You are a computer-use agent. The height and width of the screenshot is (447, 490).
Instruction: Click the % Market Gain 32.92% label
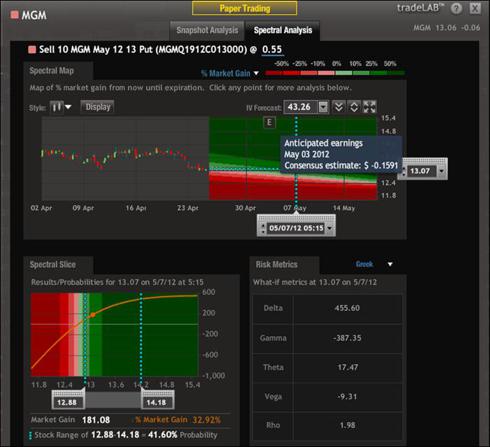178,420
